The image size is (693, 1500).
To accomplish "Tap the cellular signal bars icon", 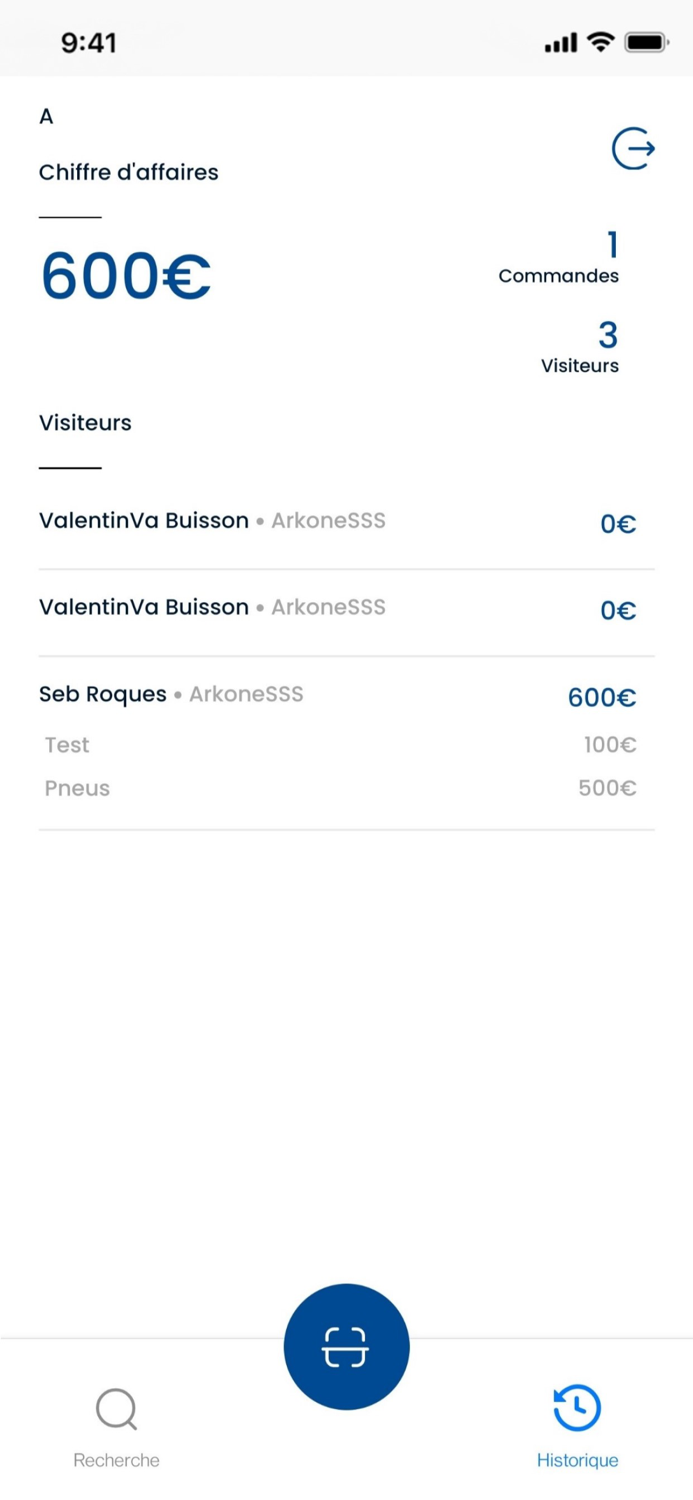I will (x=560, y=43).
